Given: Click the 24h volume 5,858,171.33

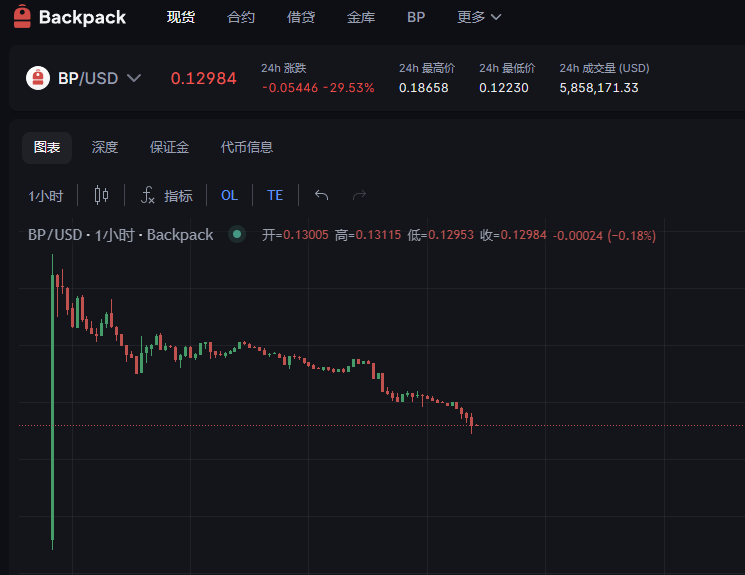Looking at the screenshot, I should 599,88.
